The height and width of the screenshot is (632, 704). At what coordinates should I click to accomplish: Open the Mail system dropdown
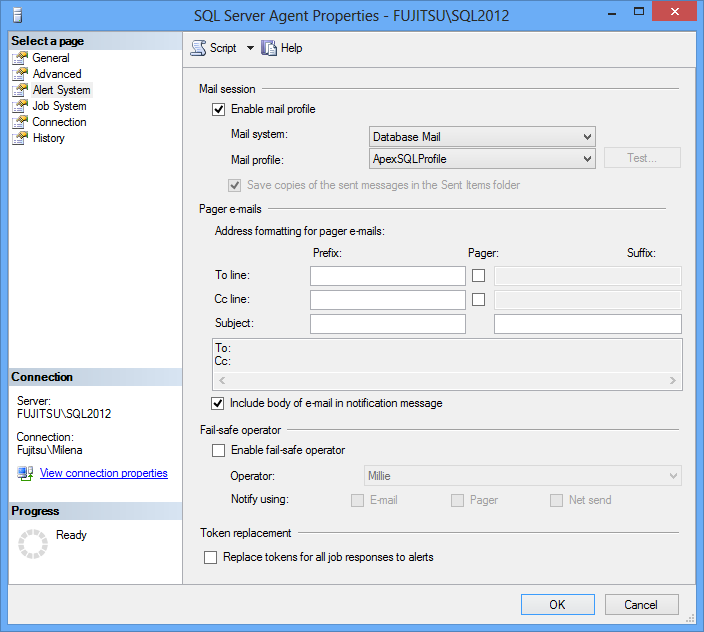[x=482, y=136]
